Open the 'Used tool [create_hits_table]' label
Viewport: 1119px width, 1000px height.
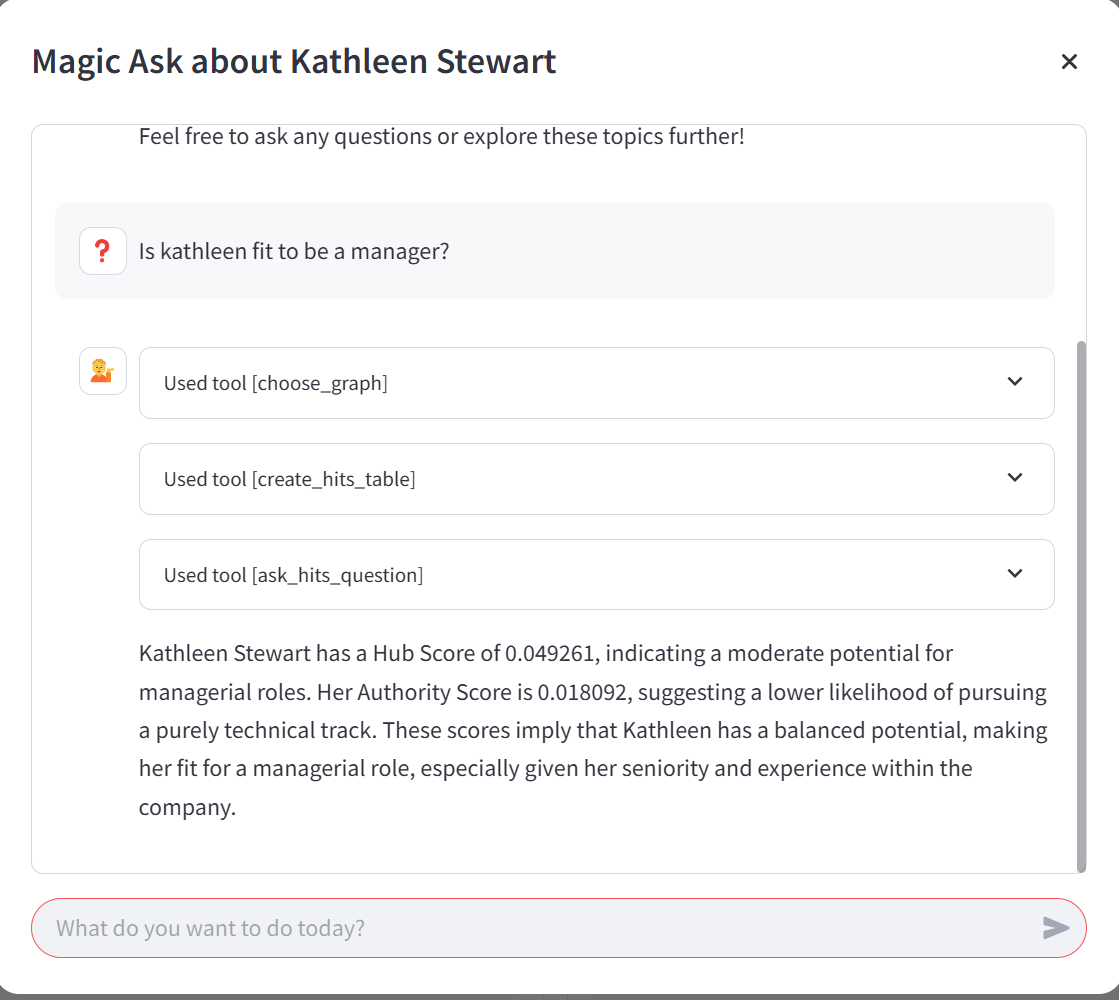290,479
